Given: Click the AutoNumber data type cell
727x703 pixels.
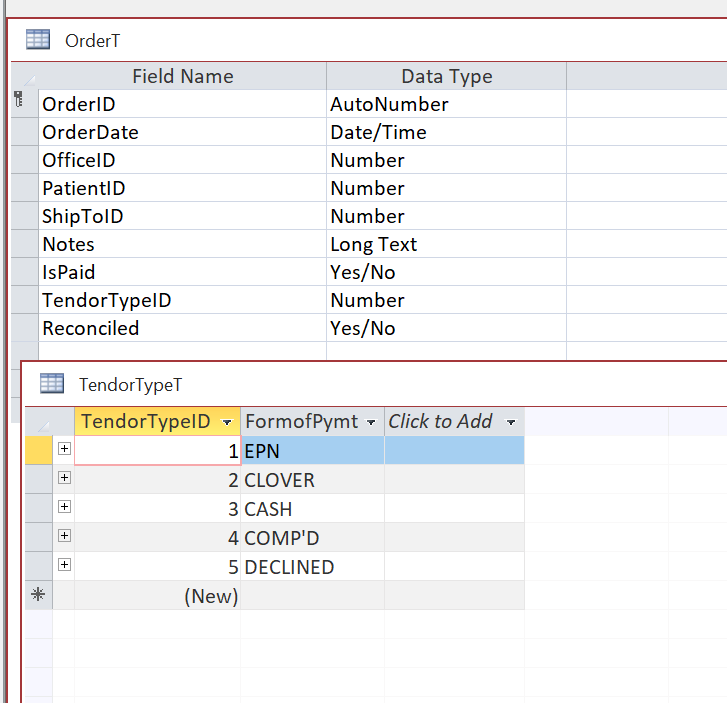Looking at the screenshot, I should tap(446, 104).
